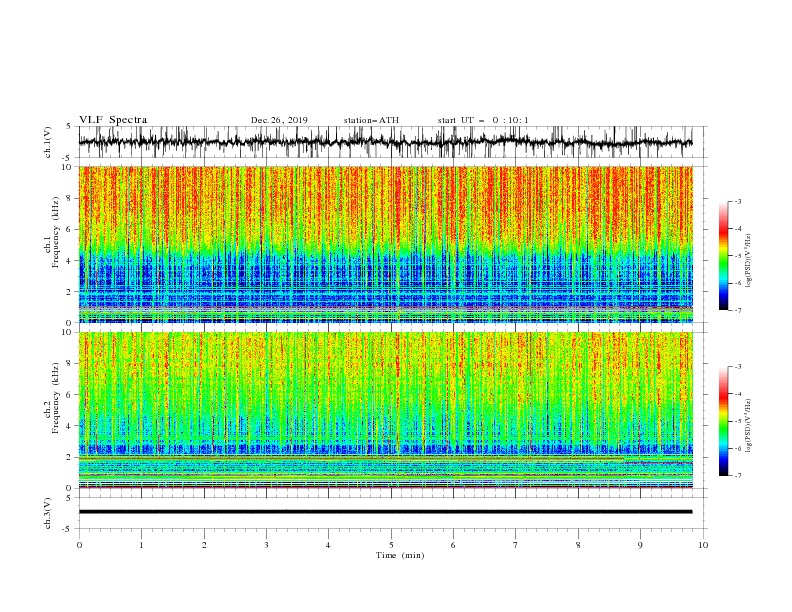Click the "-7" label on ch.2 color bar
Image resolution: width=792 pixels, height=612 pixels.
tap(738, 476)
